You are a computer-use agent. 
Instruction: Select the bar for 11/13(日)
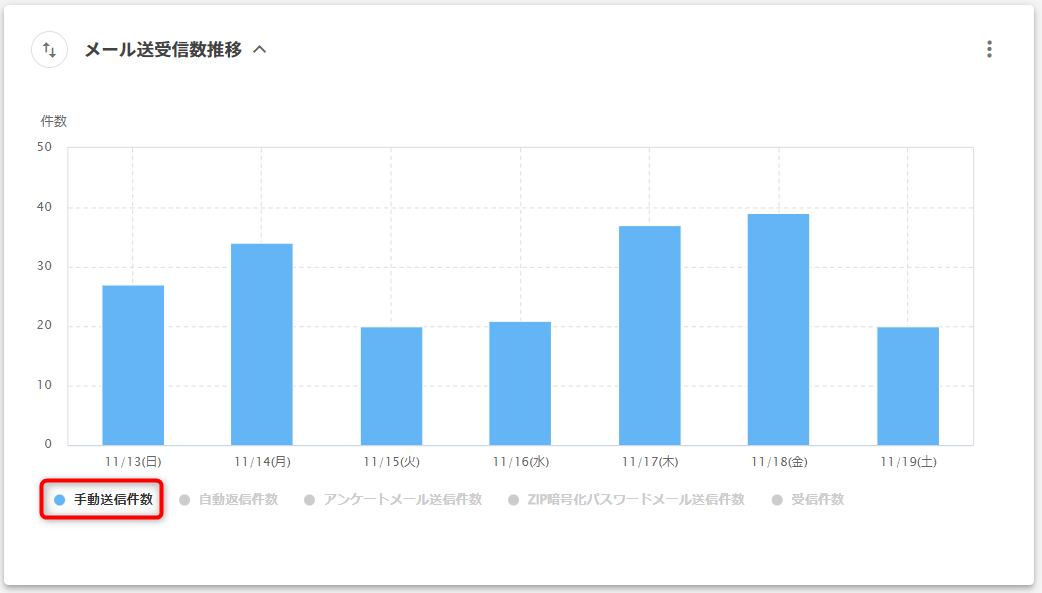pos(133,365)
